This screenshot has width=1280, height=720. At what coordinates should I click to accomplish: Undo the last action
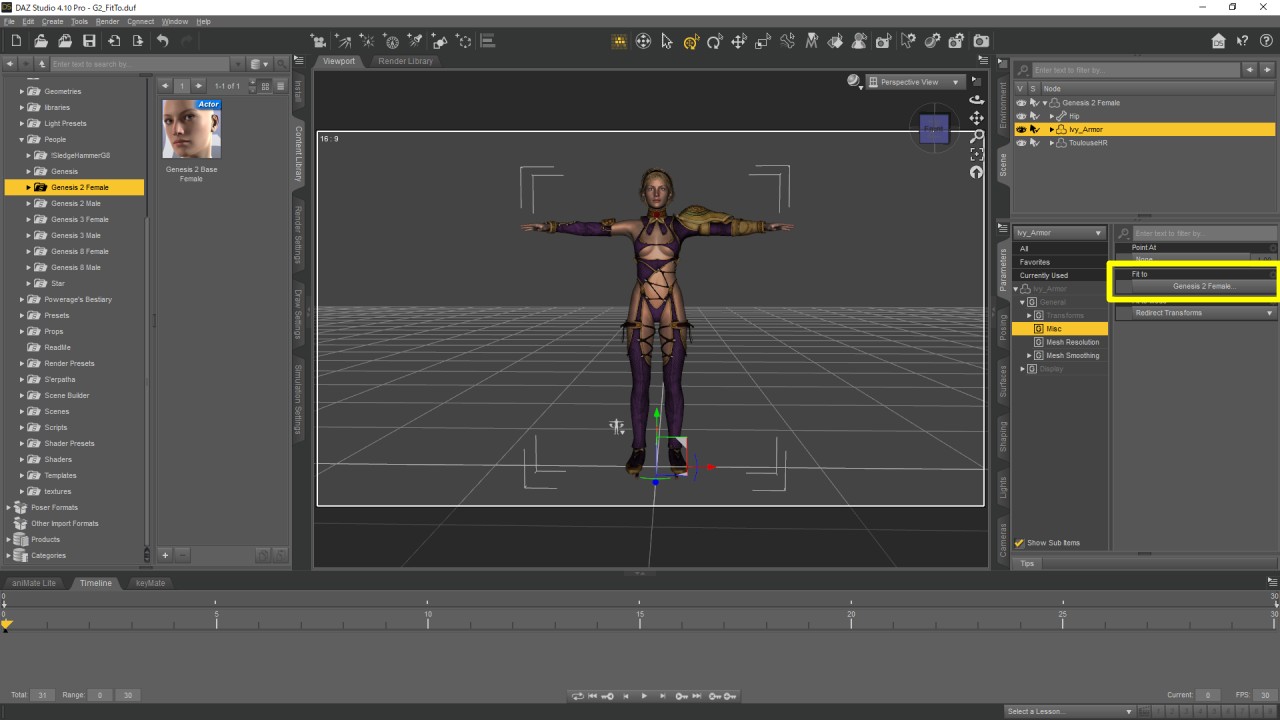point(162,41)
